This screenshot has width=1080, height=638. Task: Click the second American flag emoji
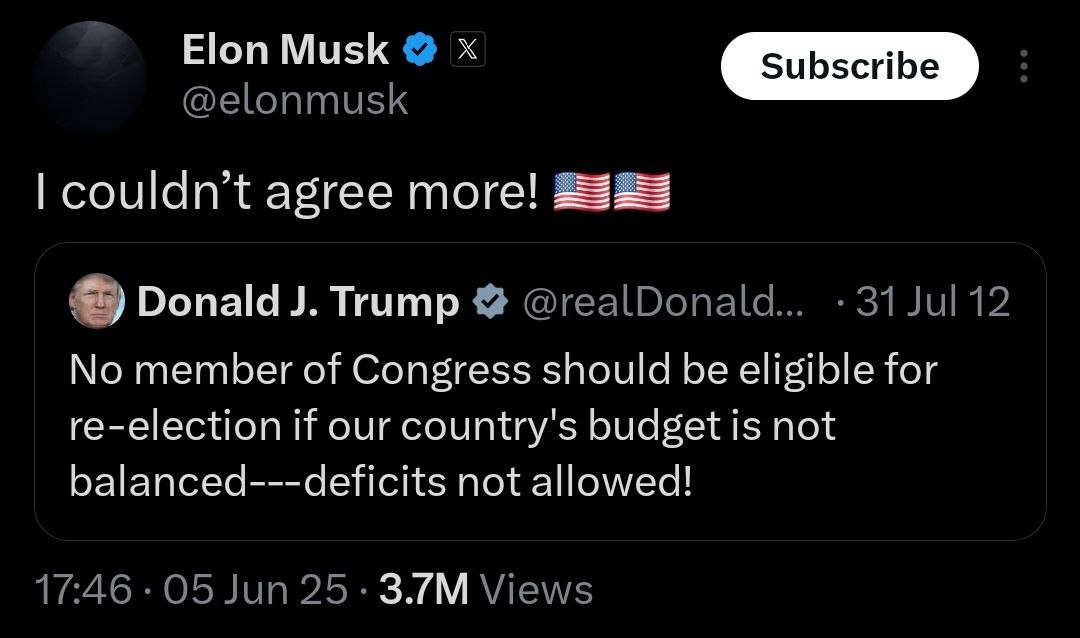pyautogui.click(x=641, y=193)
